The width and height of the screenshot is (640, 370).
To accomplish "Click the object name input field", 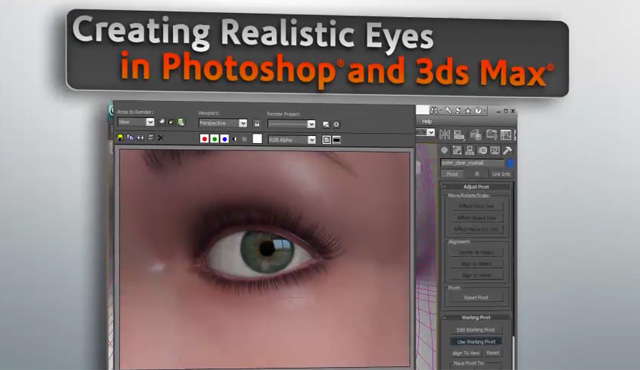I will click(x=472, y=163).
